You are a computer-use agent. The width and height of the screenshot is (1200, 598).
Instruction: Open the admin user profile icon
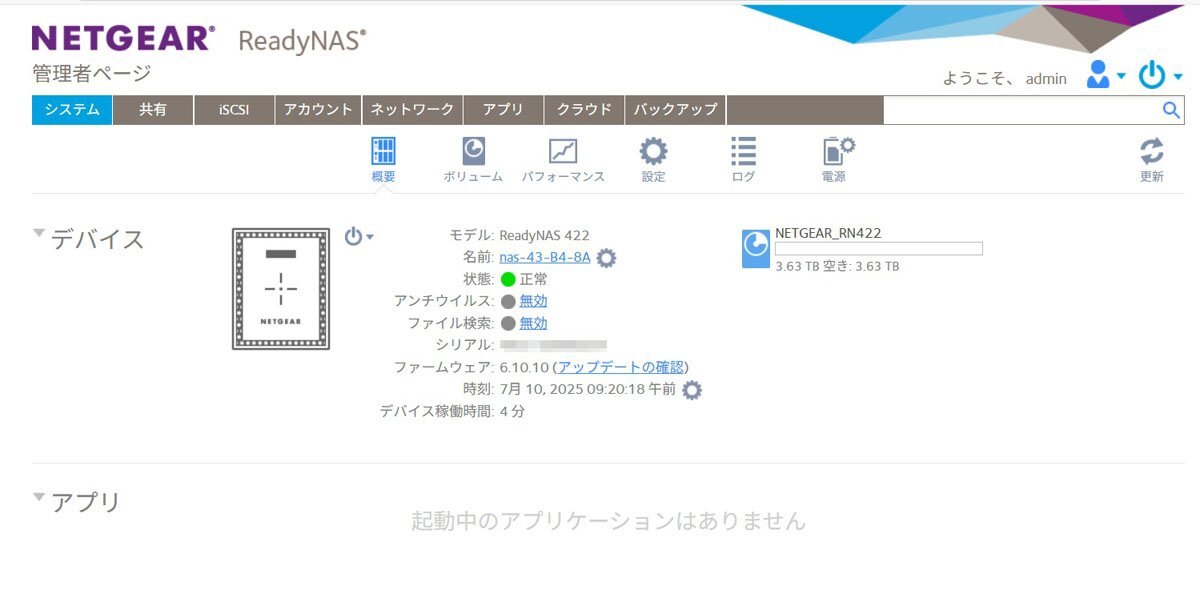[1098, 74]
